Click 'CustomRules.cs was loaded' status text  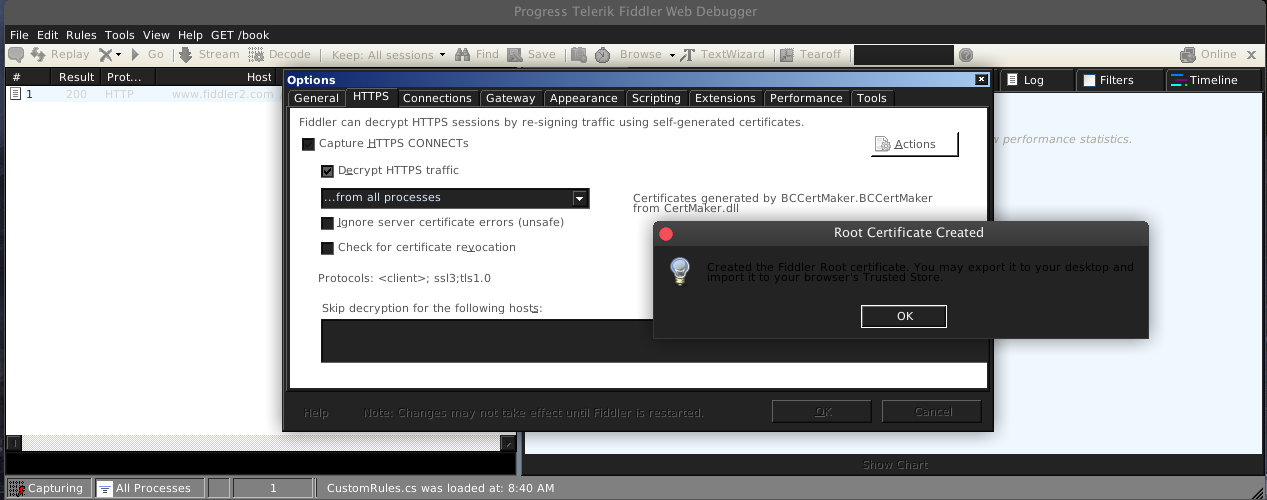coord(440,488)
